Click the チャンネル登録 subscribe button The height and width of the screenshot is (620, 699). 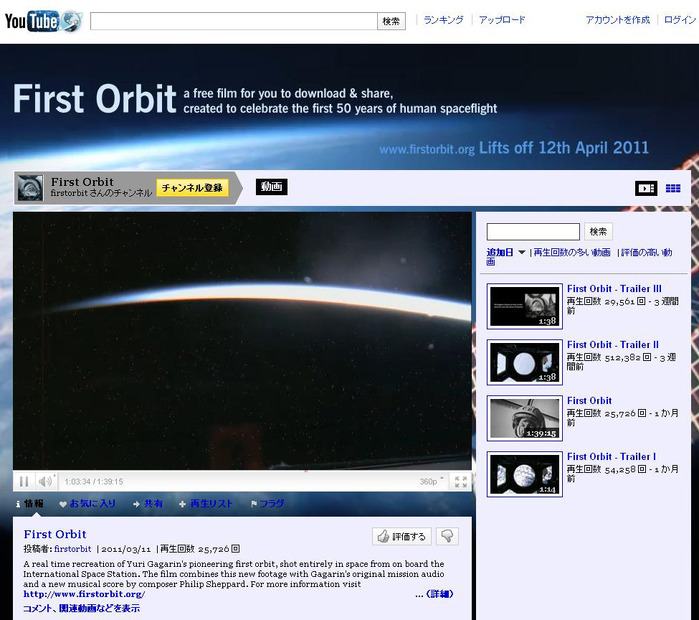[192, 188]
